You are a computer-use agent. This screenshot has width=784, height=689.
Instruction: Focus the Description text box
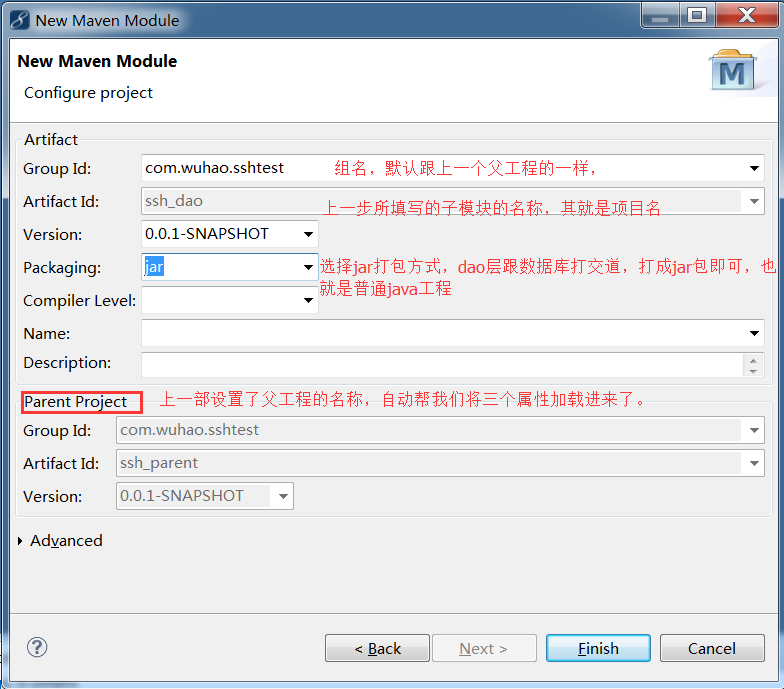(x=440, y=364)
